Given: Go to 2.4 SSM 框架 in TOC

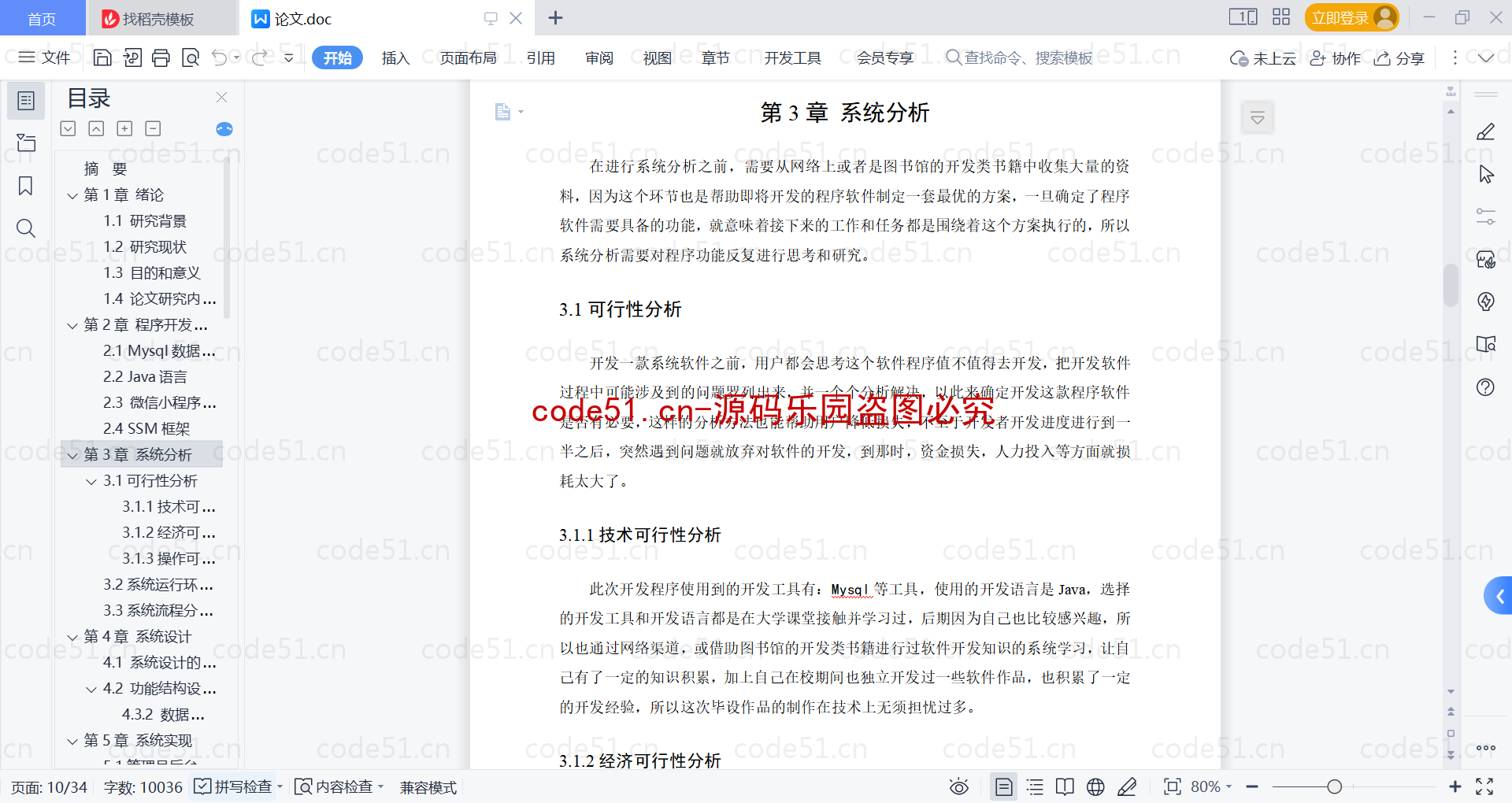Looking at the screenshot, I should [146, 429].
